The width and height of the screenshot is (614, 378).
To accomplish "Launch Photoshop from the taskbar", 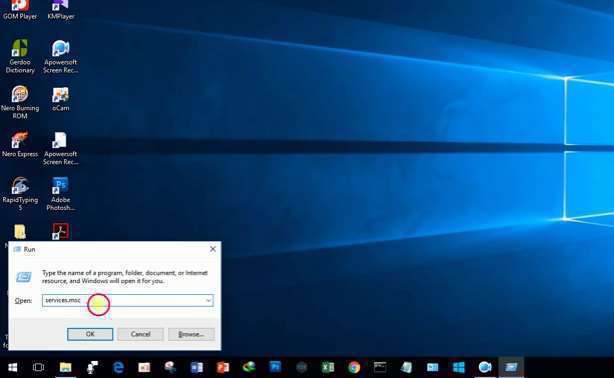I will pyautogui.click(x=275, y=367).
